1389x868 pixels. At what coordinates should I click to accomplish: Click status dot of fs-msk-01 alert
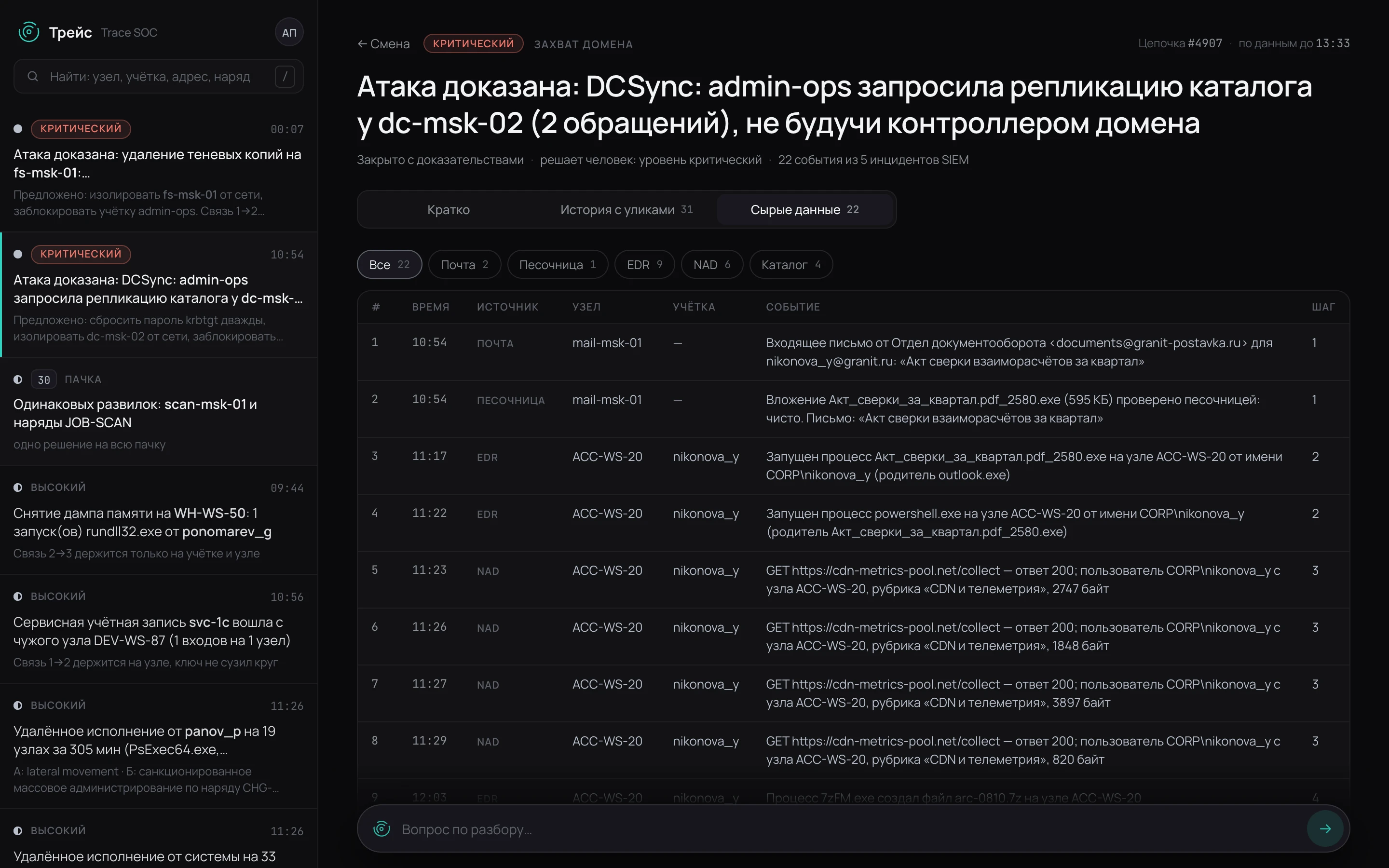(18, 129)
